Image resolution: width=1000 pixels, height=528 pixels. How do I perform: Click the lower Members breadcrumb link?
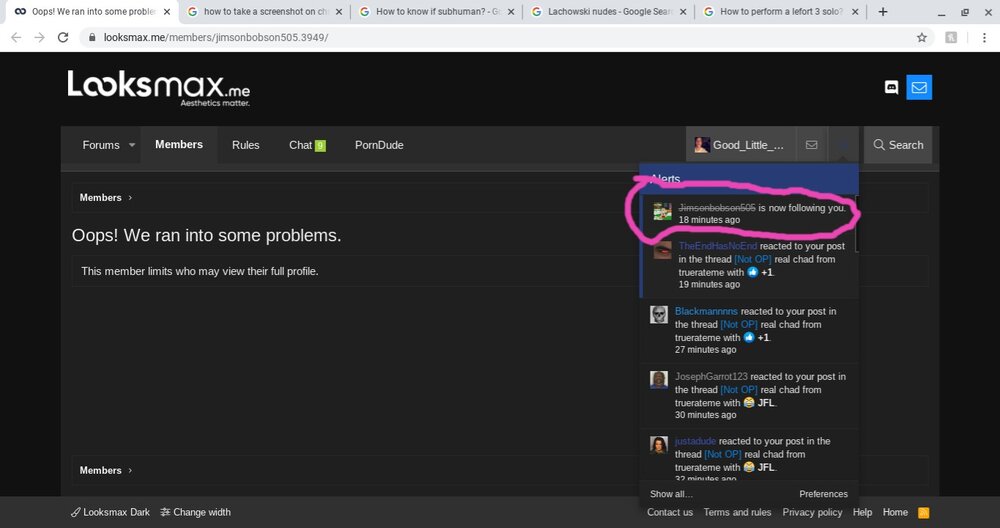100,471
